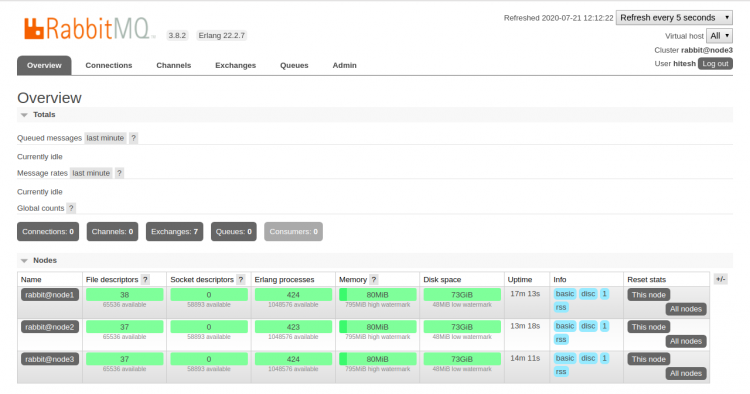Open the Exchanges: 7 count button
This screenshot has width=750, height=394.
click(x=175, y=231)
